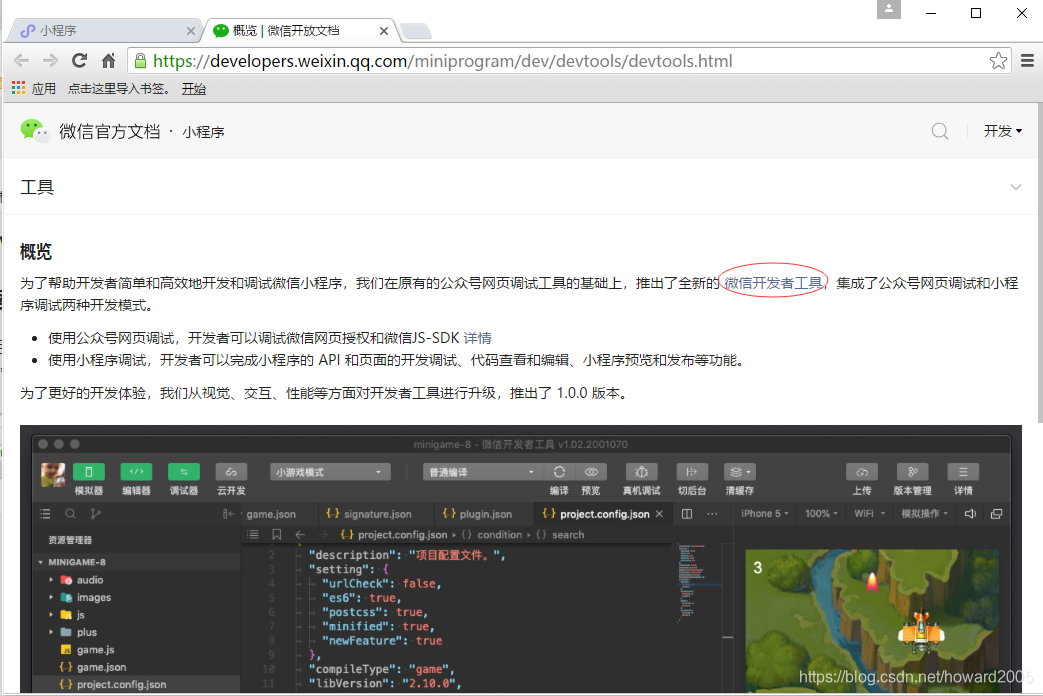Viewport: 1043px width, 696px height.
Task: Close the project.config.json editor tab
Action: point(659,514)
